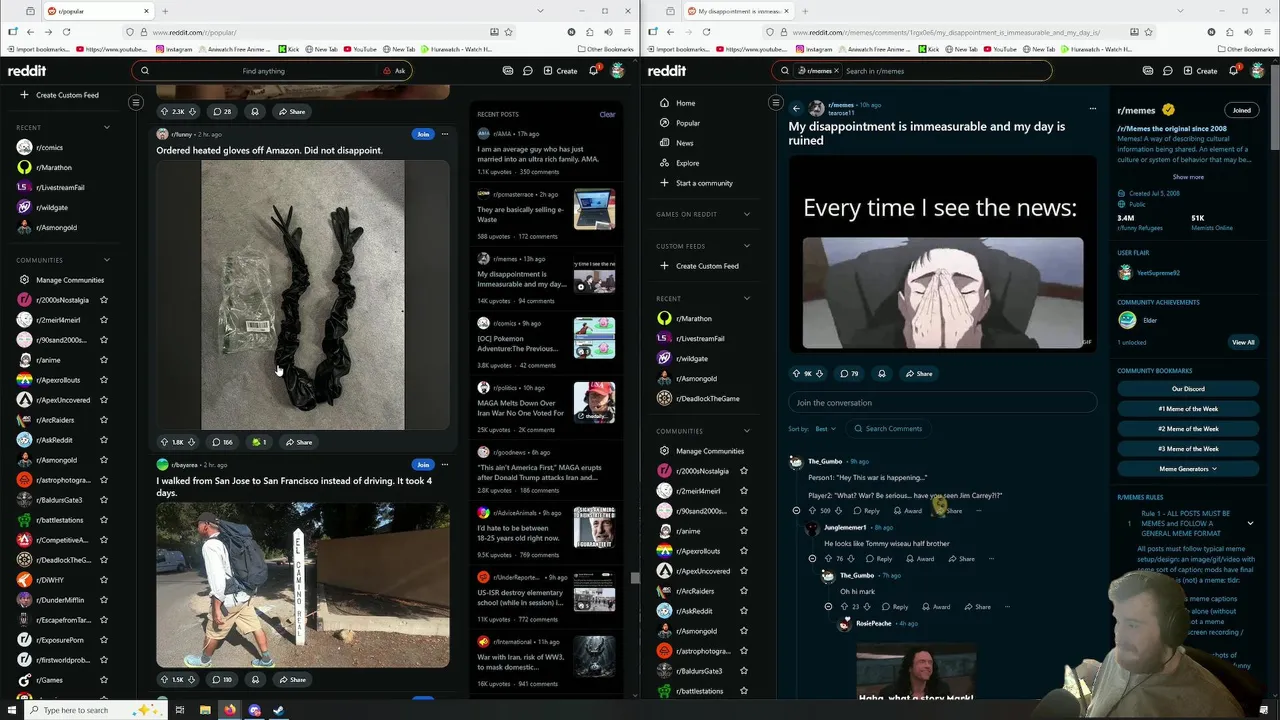Collapse Custom Feeds section in right window

746,246
